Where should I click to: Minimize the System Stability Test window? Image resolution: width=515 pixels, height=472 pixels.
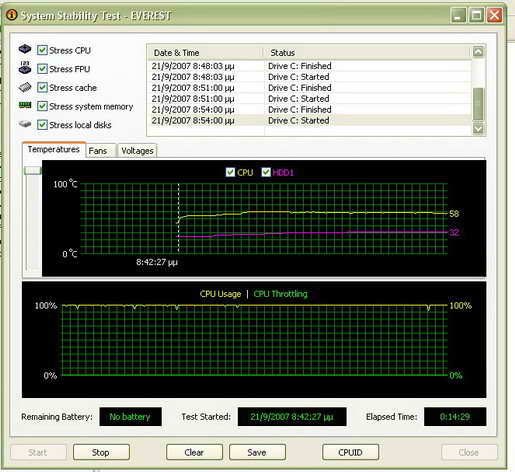pos(458,15)
